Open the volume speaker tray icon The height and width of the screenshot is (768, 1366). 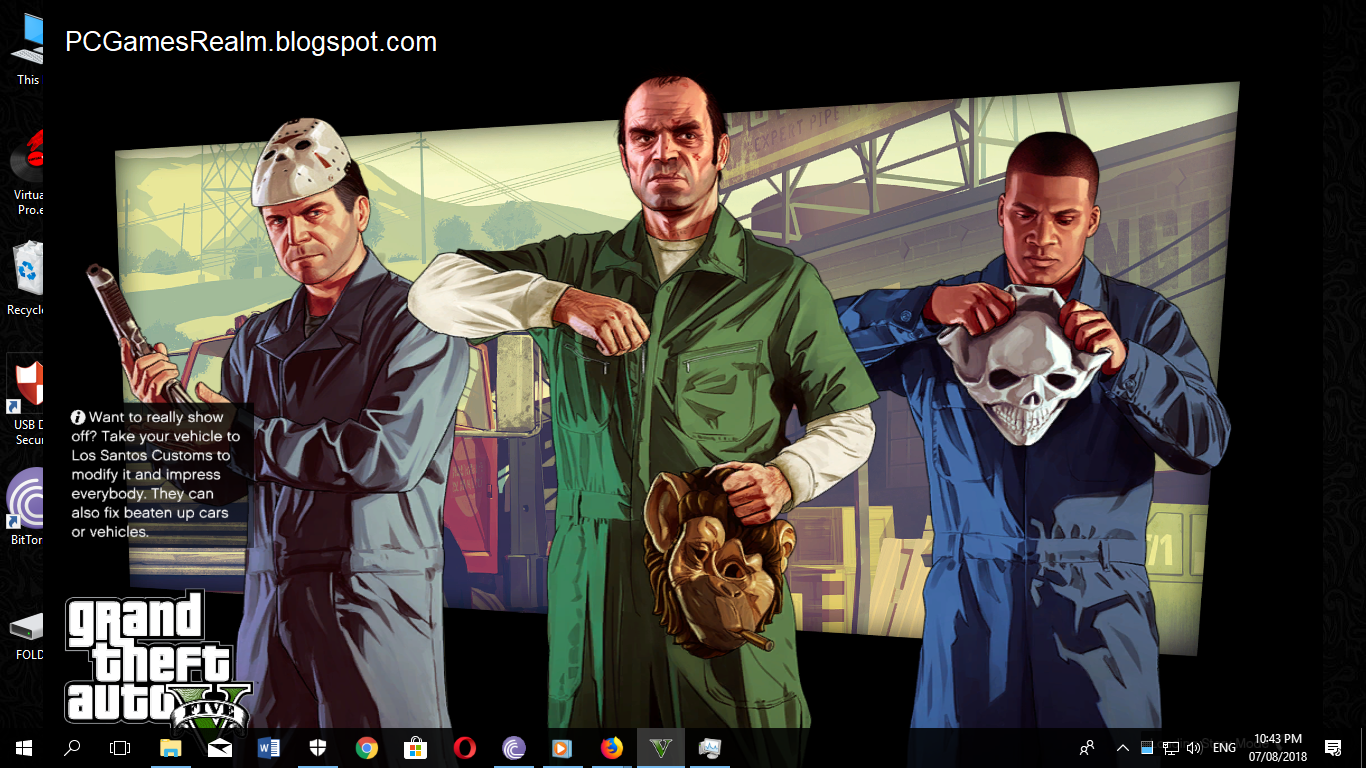[x=1193, y=748]
